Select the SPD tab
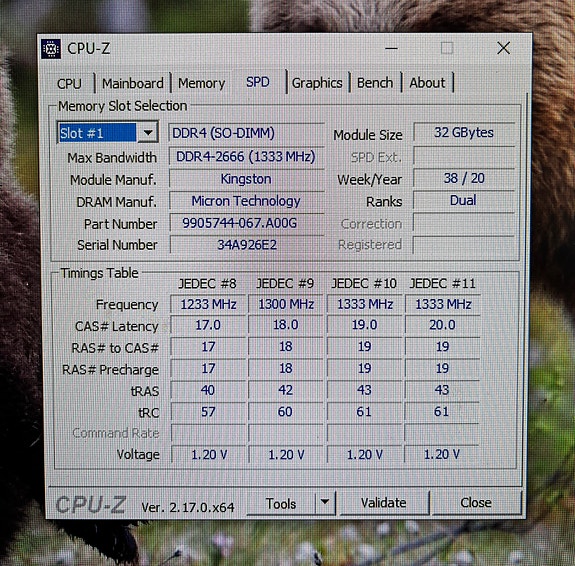575x566 pixels. (x=258, y=82)
